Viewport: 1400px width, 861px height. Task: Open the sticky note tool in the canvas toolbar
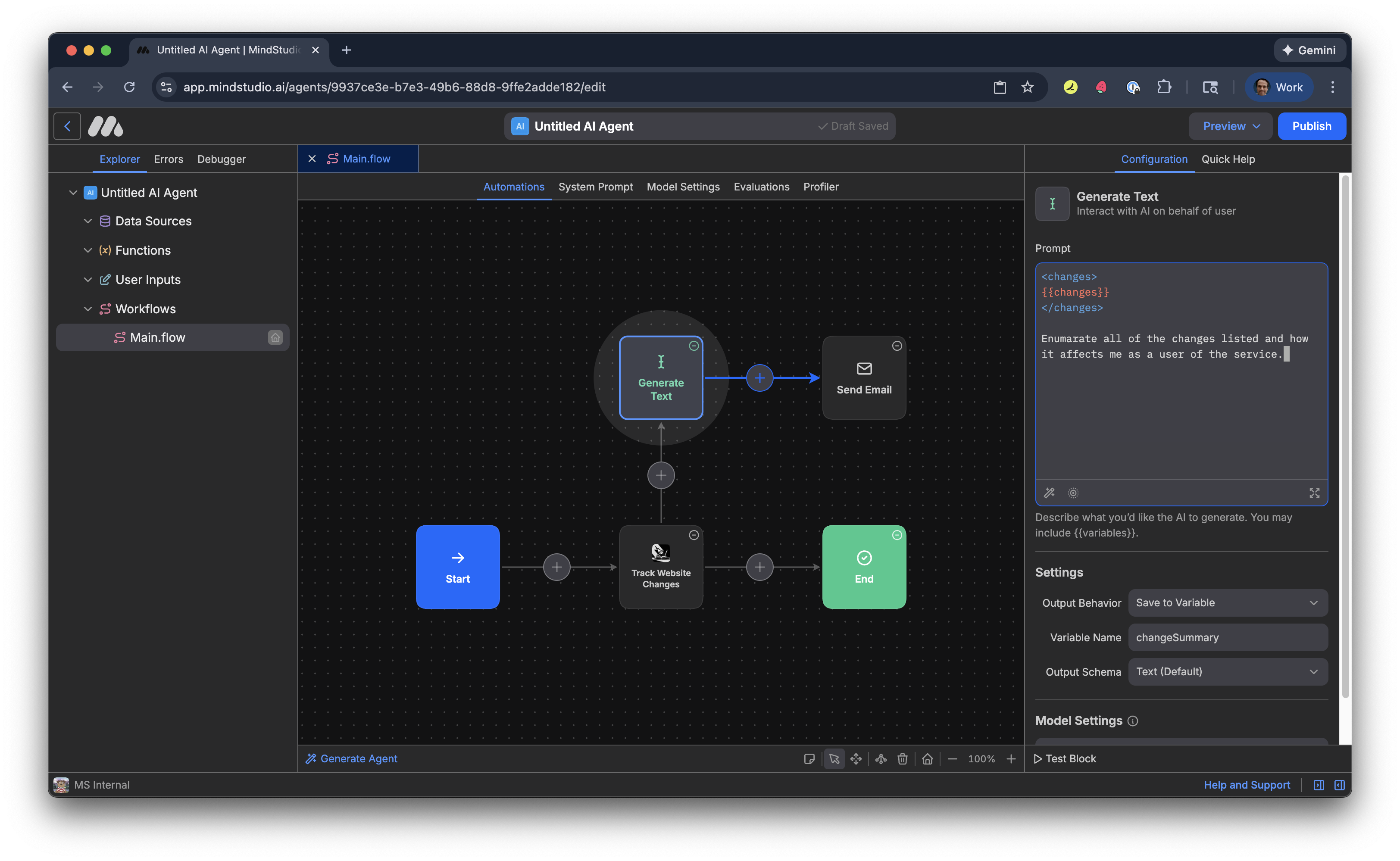[x=810, y=758]
